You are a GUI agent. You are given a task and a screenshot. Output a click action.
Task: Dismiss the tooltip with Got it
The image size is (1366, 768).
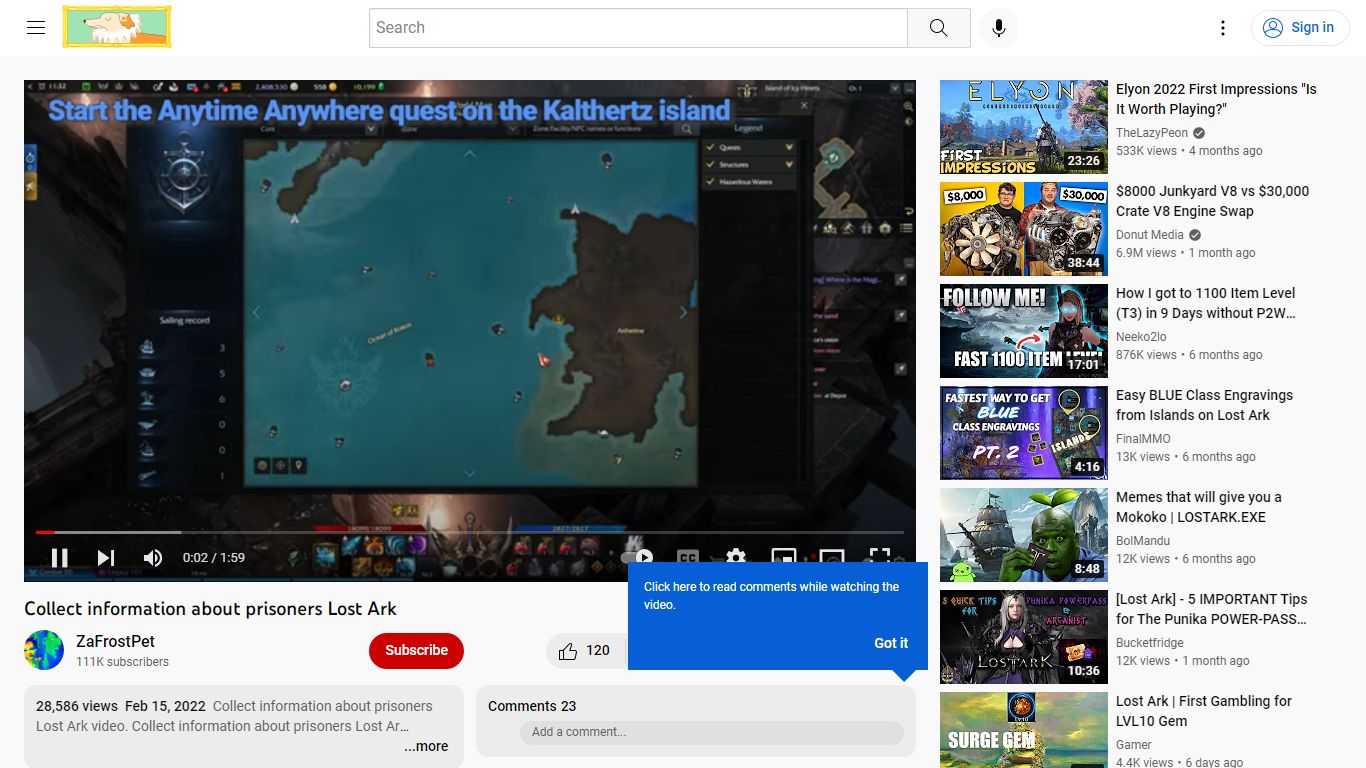coord(891,643)
